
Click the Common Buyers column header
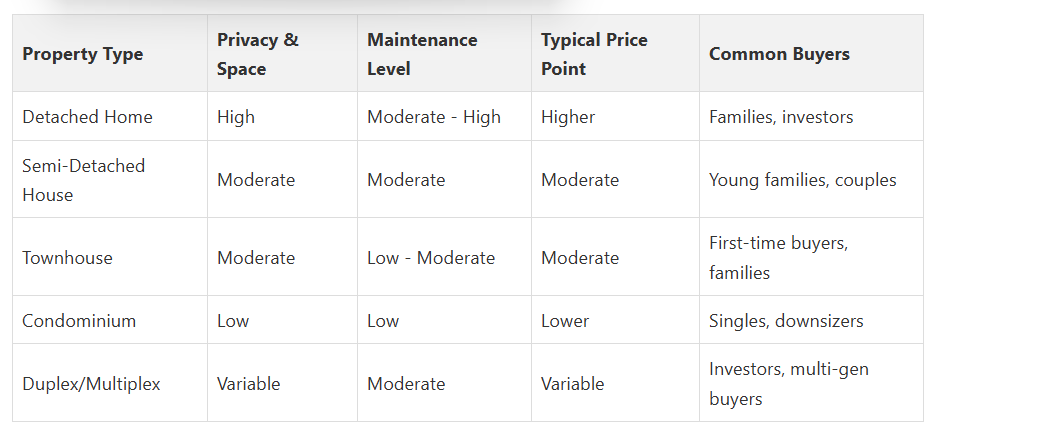click(x=779, y=54)
